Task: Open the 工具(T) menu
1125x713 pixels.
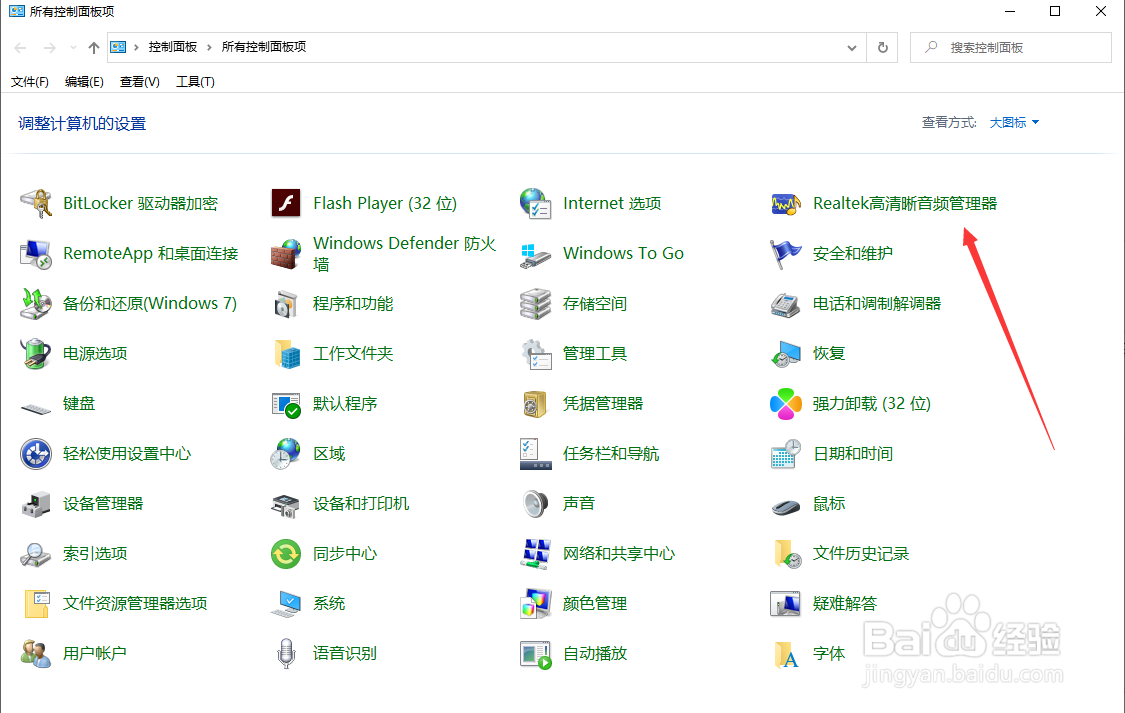Action: tap(195, 81)
